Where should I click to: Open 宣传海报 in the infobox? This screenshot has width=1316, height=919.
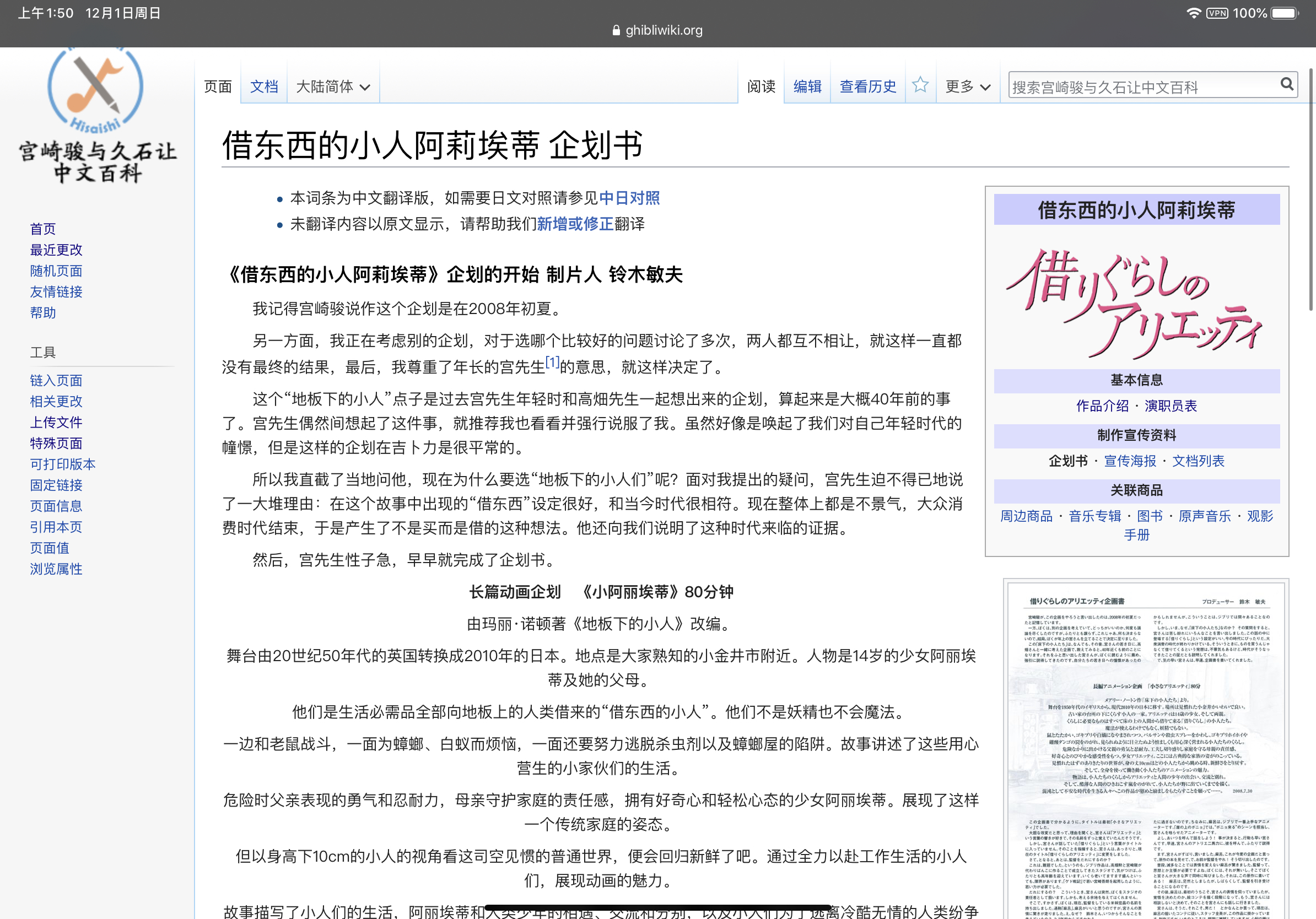pos(1130,461)
